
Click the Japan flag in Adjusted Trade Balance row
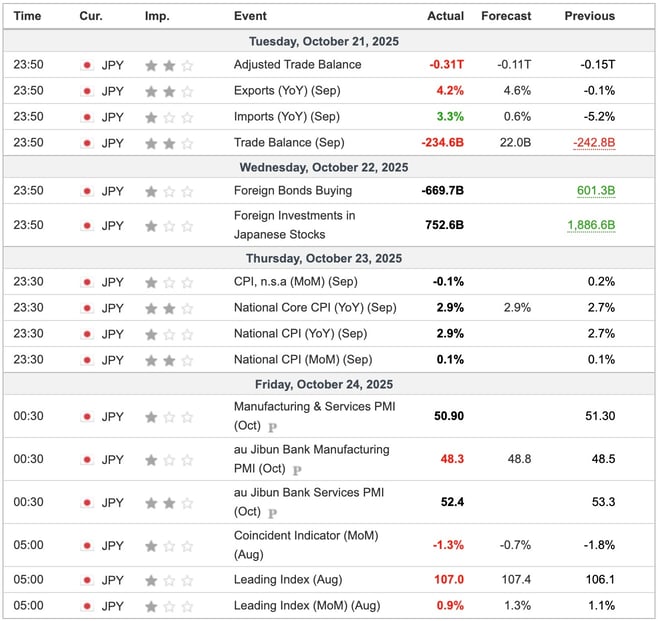(87, 65)
